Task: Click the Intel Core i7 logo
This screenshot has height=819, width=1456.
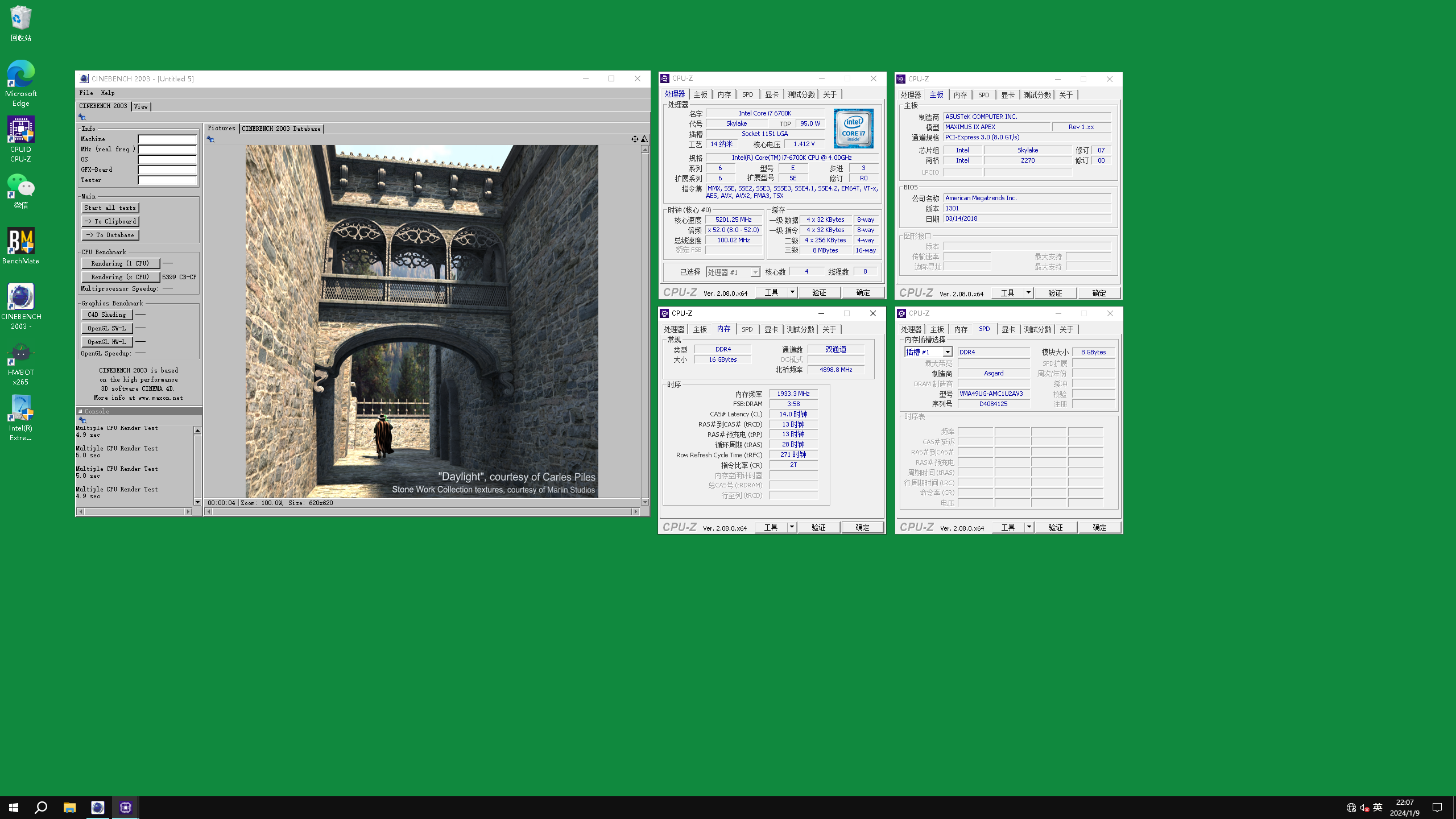Action: 853,129
